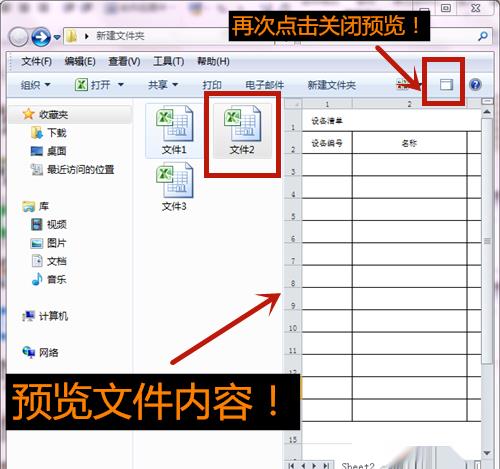Viewport: 500px width, 469px height.
Task: Click the folder icon in address bar
Action: 71,36
